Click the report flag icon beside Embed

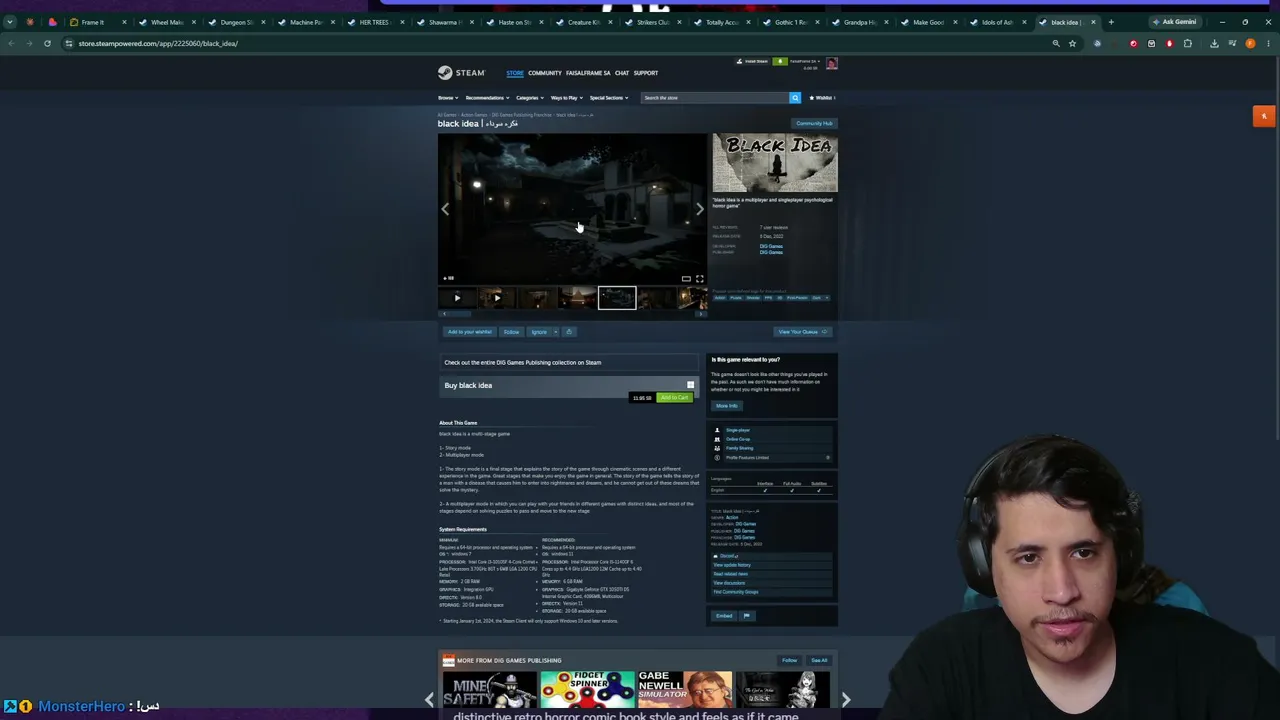tap(746, 616)
